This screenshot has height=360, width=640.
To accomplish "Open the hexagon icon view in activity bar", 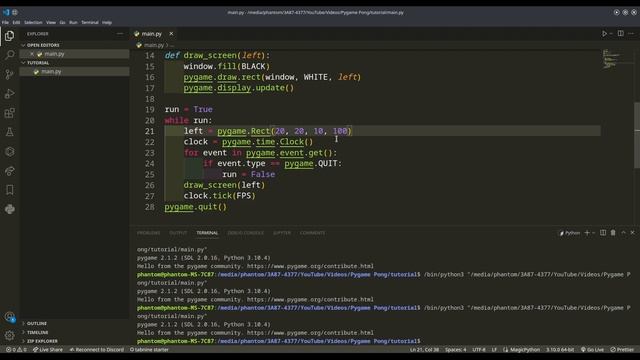I will [x=9, y=151].
